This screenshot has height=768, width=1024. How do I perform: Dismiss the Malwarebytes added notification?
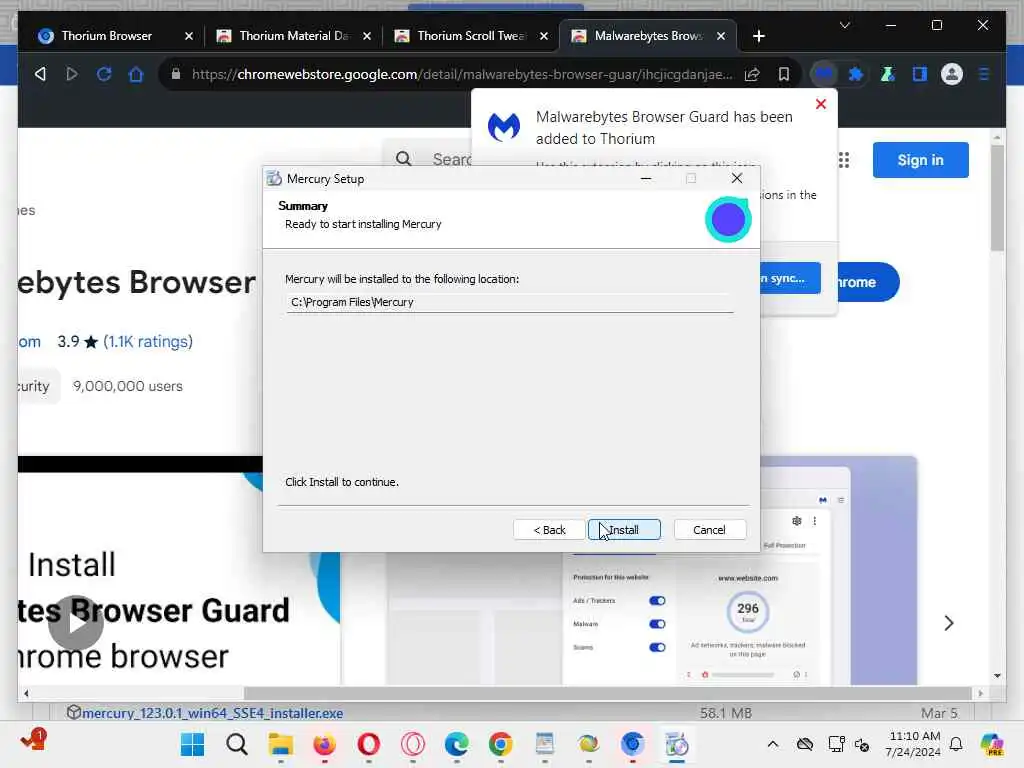(x=821, y=104)
